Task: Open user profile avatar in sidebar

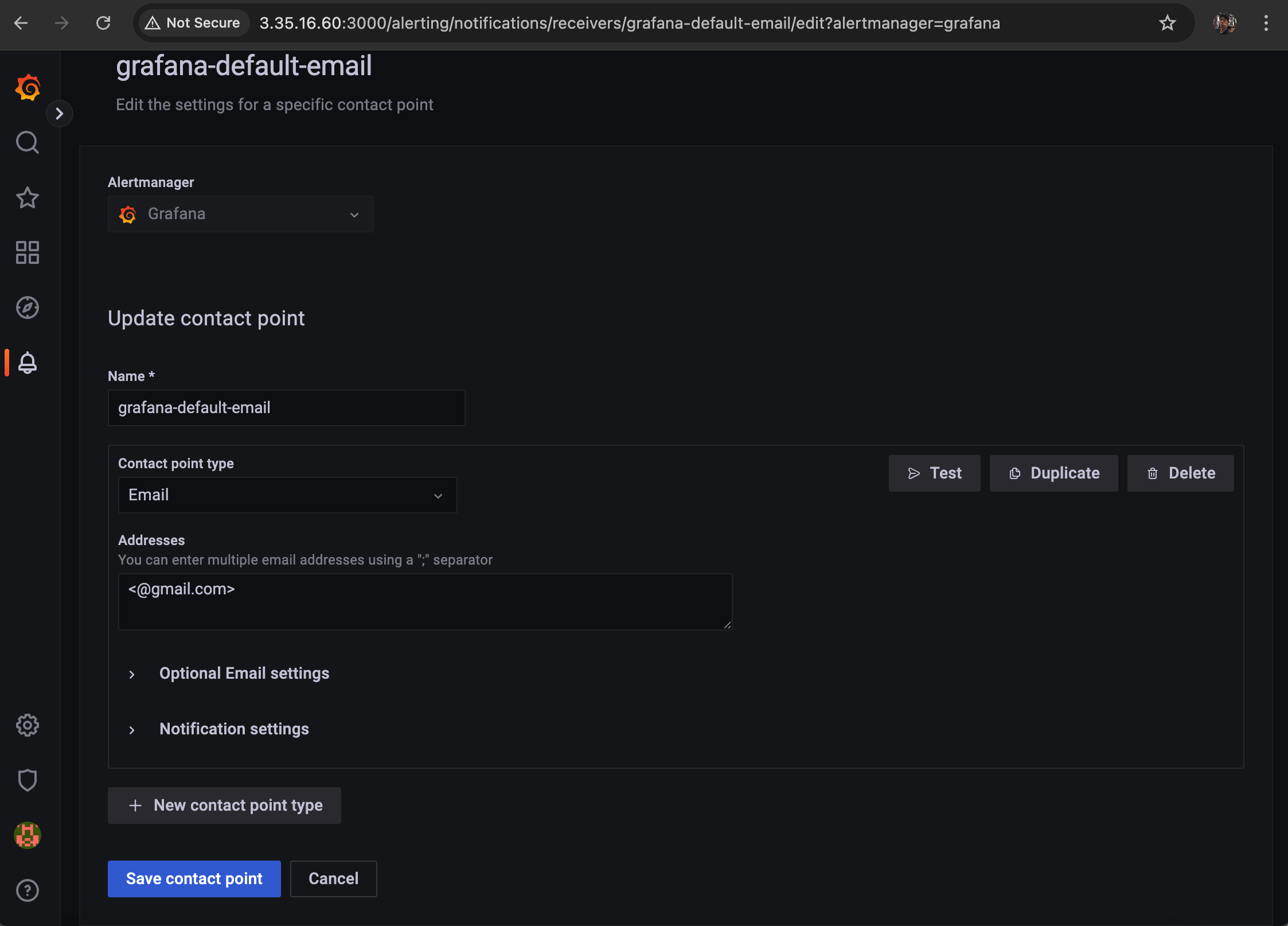Action: tap(28, 835)
